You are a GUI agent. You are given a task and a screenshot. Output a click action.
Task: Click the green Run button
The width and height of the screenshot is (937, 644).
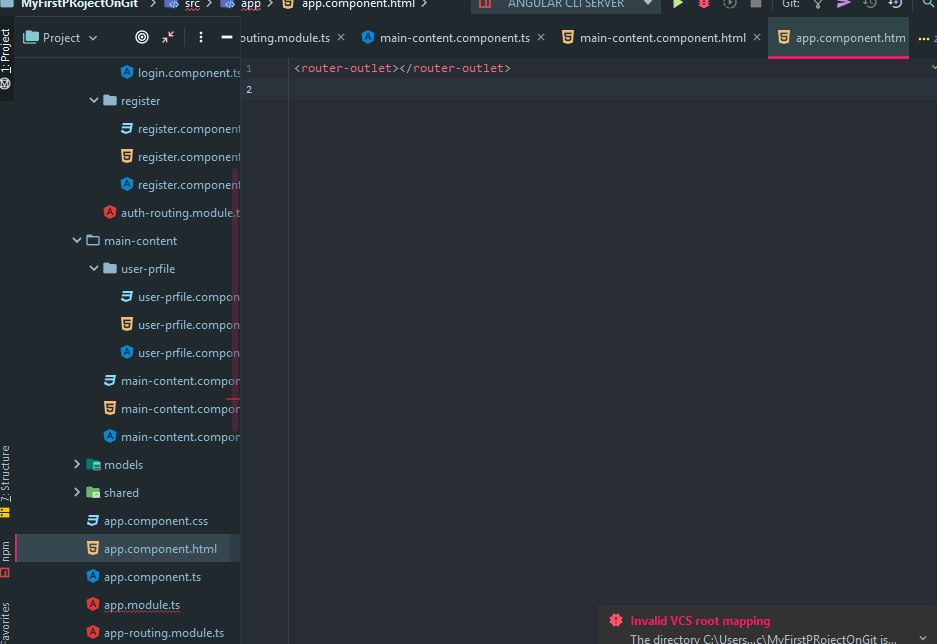pos(678,5)
